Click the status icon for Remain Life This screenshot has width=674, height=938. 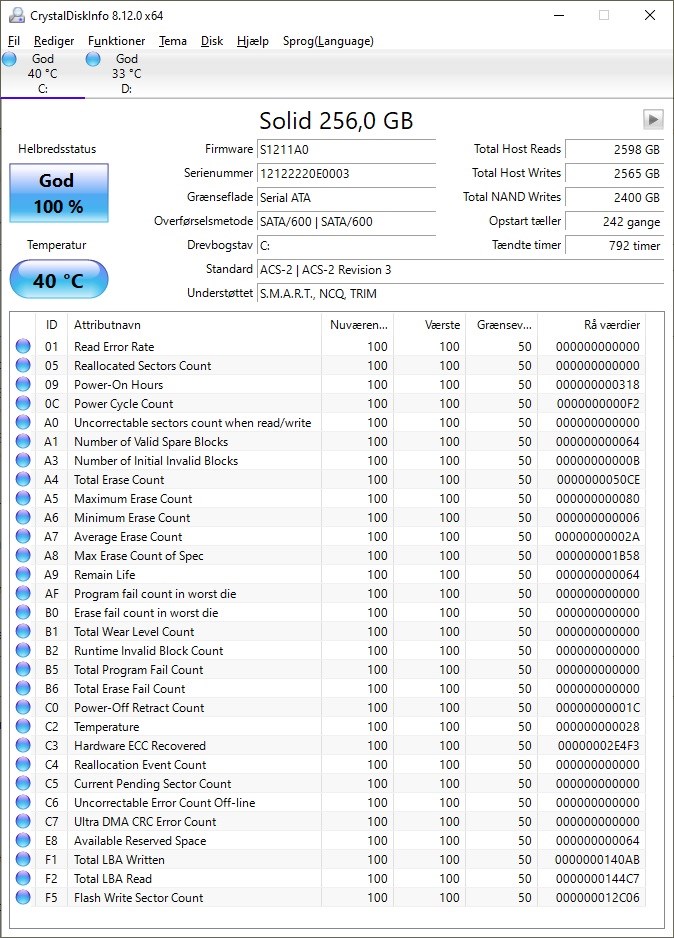coord(23,574)
